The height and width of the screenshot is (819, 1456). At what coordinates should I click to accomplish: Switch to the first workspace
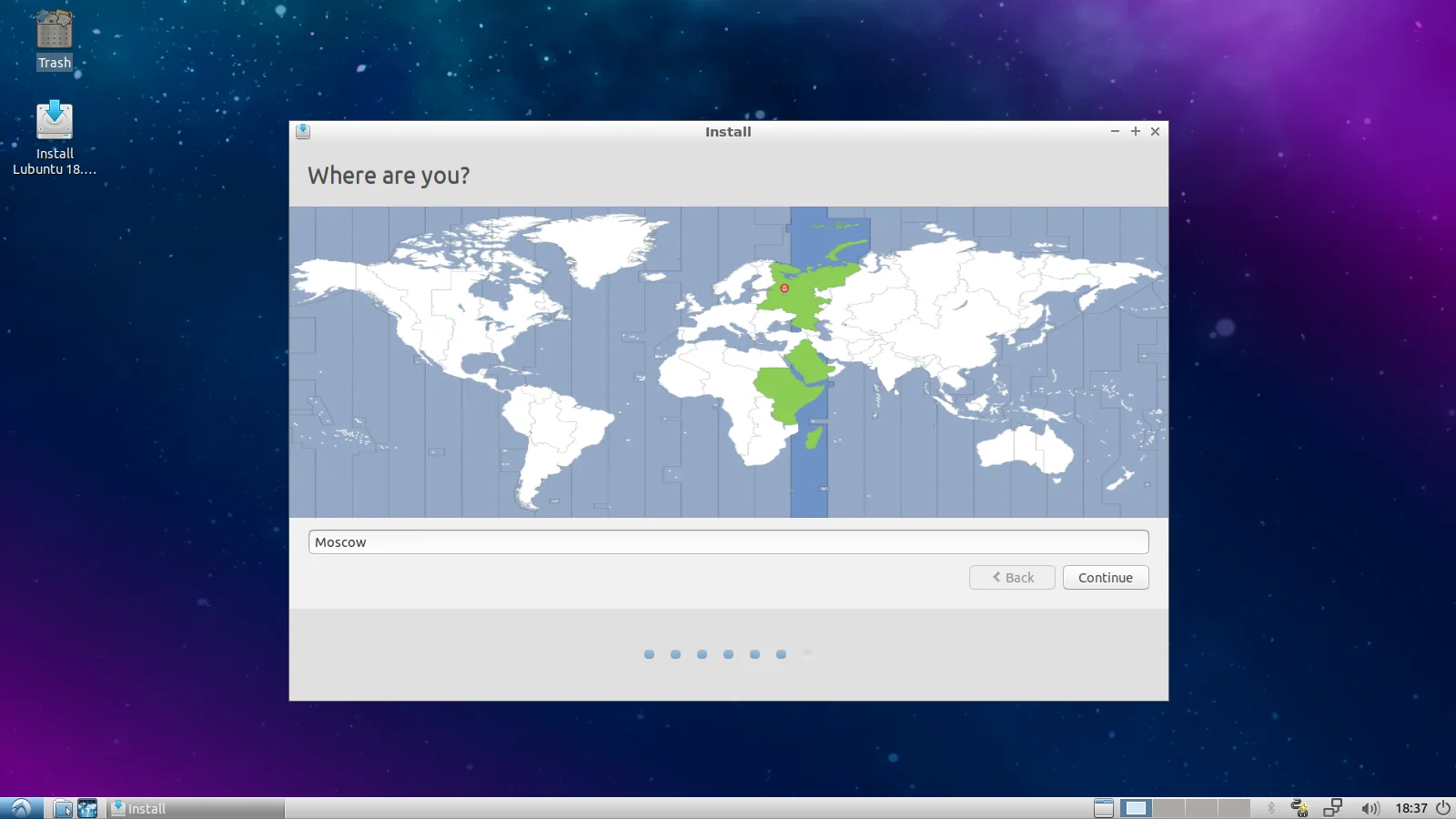click(1136, 808)
